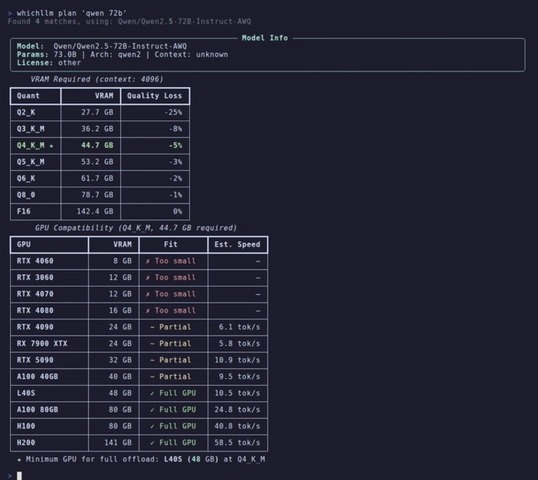Image resolution: width=538 pixels, height=480 pixels.
Task: Select the L40S row name
Action: 26,393
